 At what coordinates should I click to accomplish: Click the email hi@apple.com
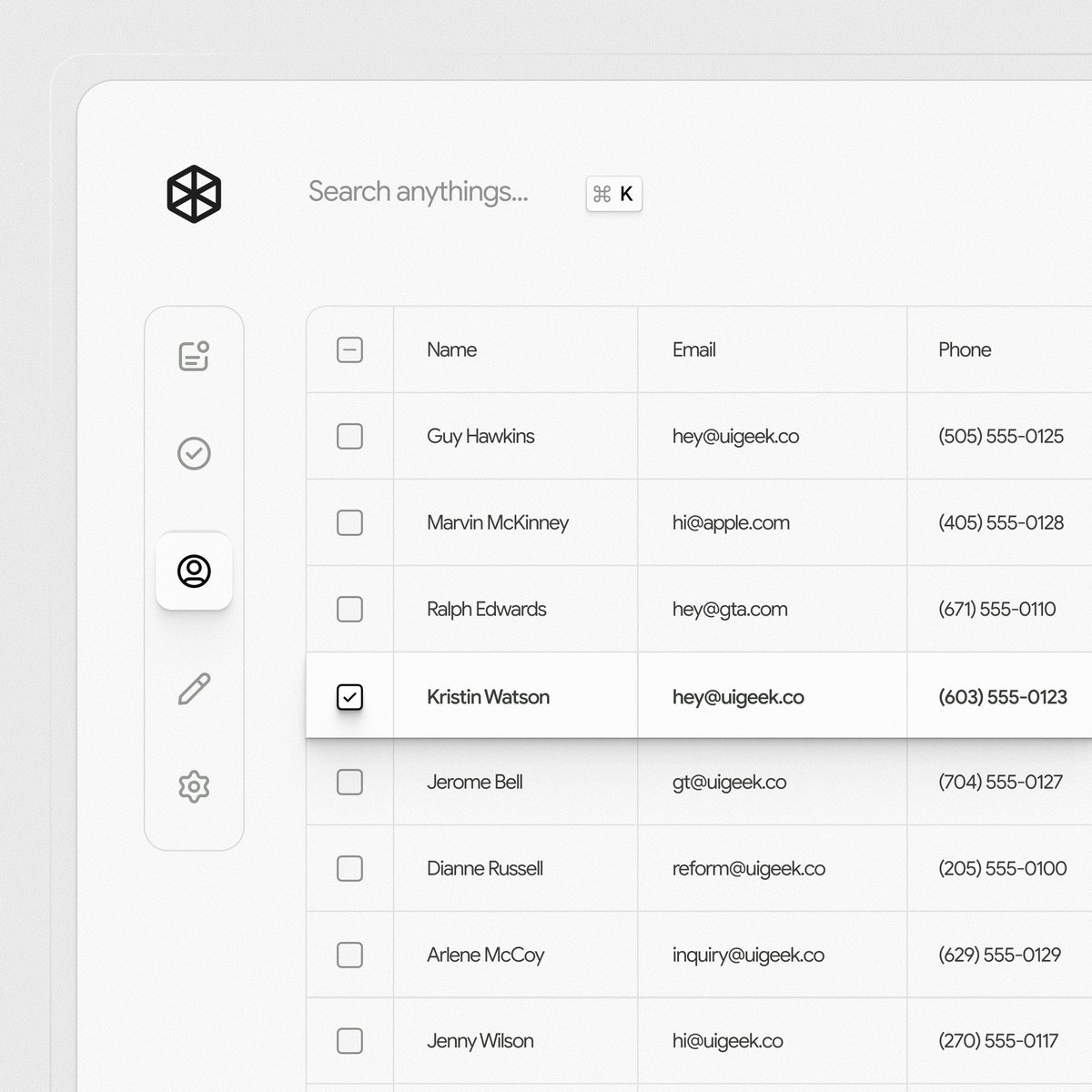click(x=731, y=523)
